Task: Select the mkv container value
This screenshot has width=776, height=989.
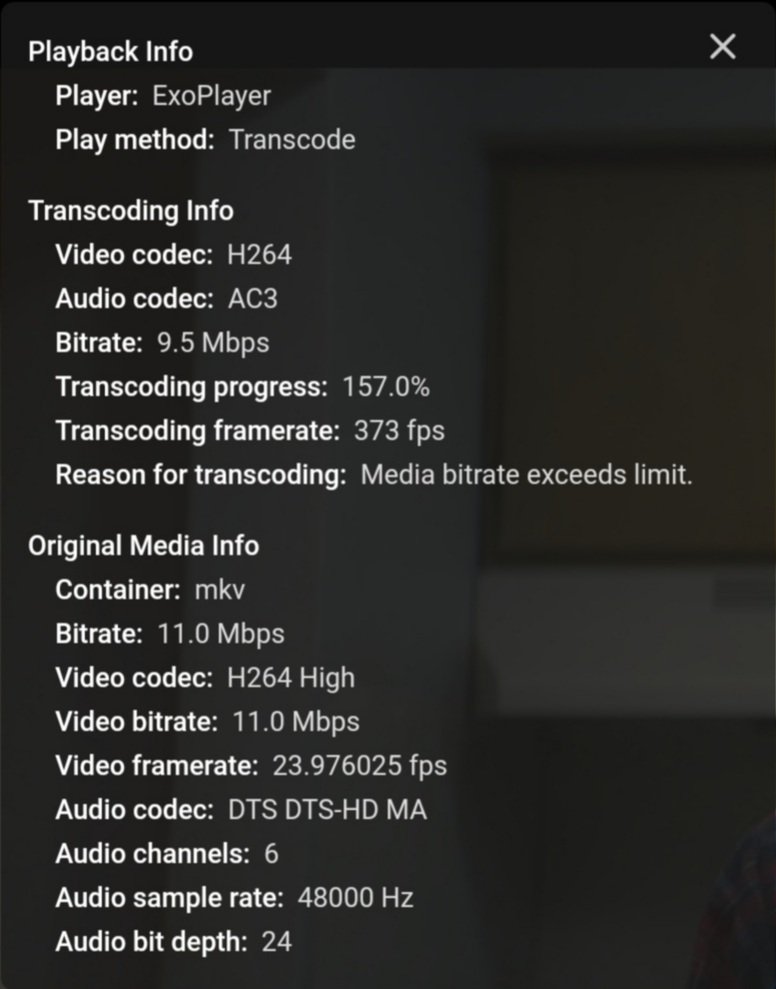Action: pos(220,590)
